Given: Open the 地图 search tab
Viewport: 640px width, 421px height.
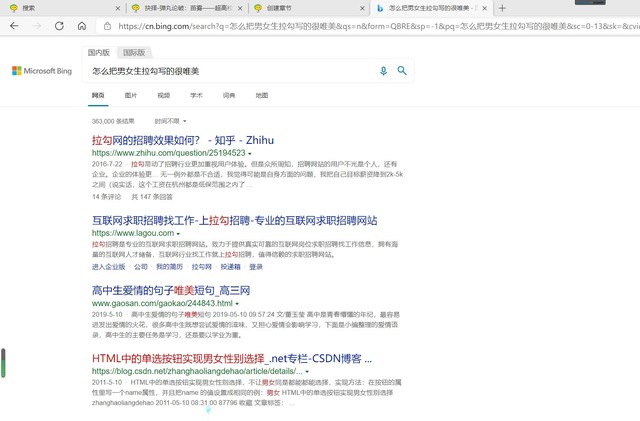Looking at the screenshot, I should 261,95.
